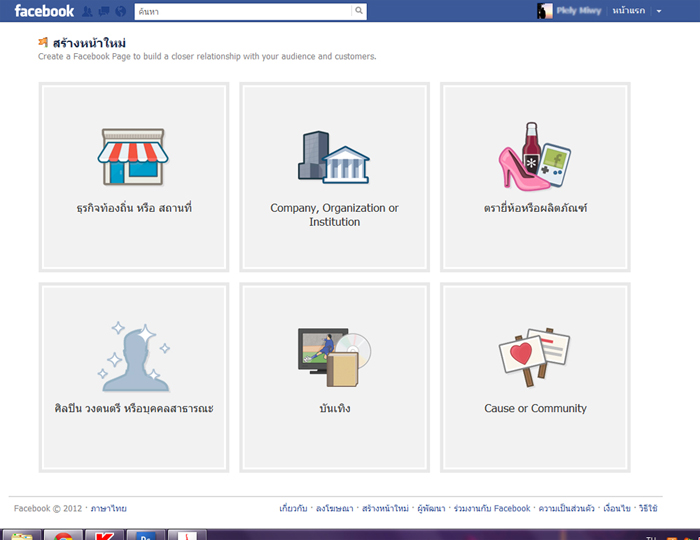700x540 pixels.
Task: Click the search magnifier button
Action: 359,11
